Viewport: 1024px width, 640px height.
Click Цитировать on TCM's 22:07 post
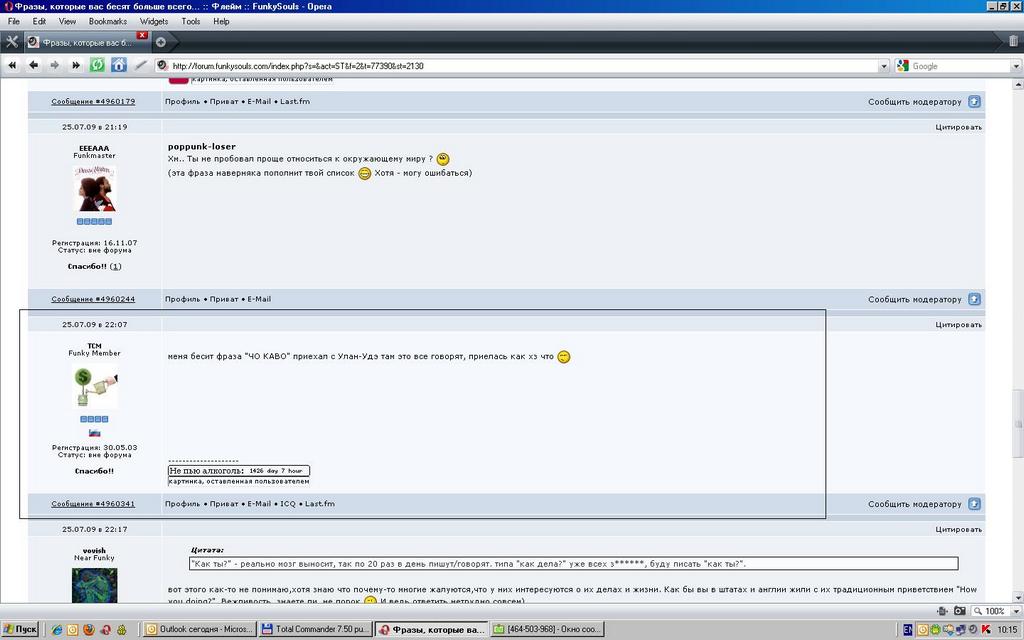pyautogui.click(x=958, y=325)
